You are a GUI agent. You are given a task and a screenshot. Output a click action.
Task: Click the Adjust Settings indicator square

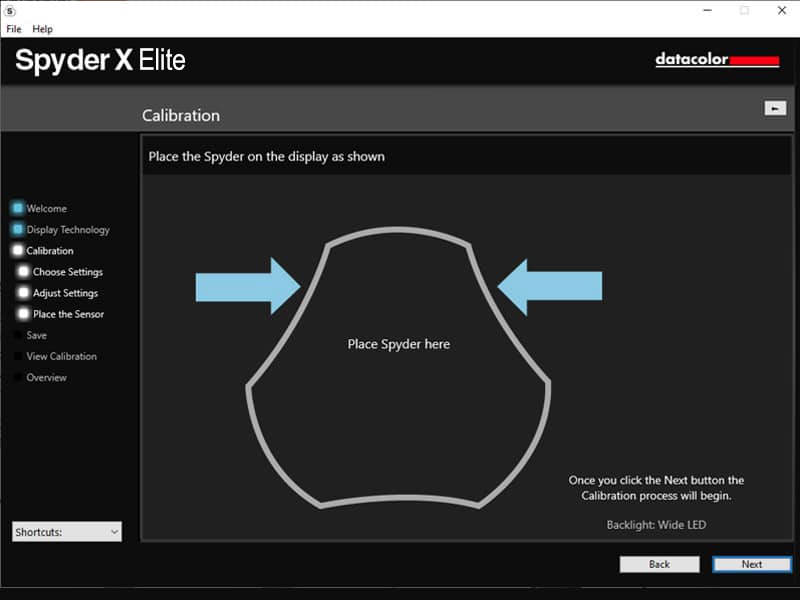coord(23,292)
